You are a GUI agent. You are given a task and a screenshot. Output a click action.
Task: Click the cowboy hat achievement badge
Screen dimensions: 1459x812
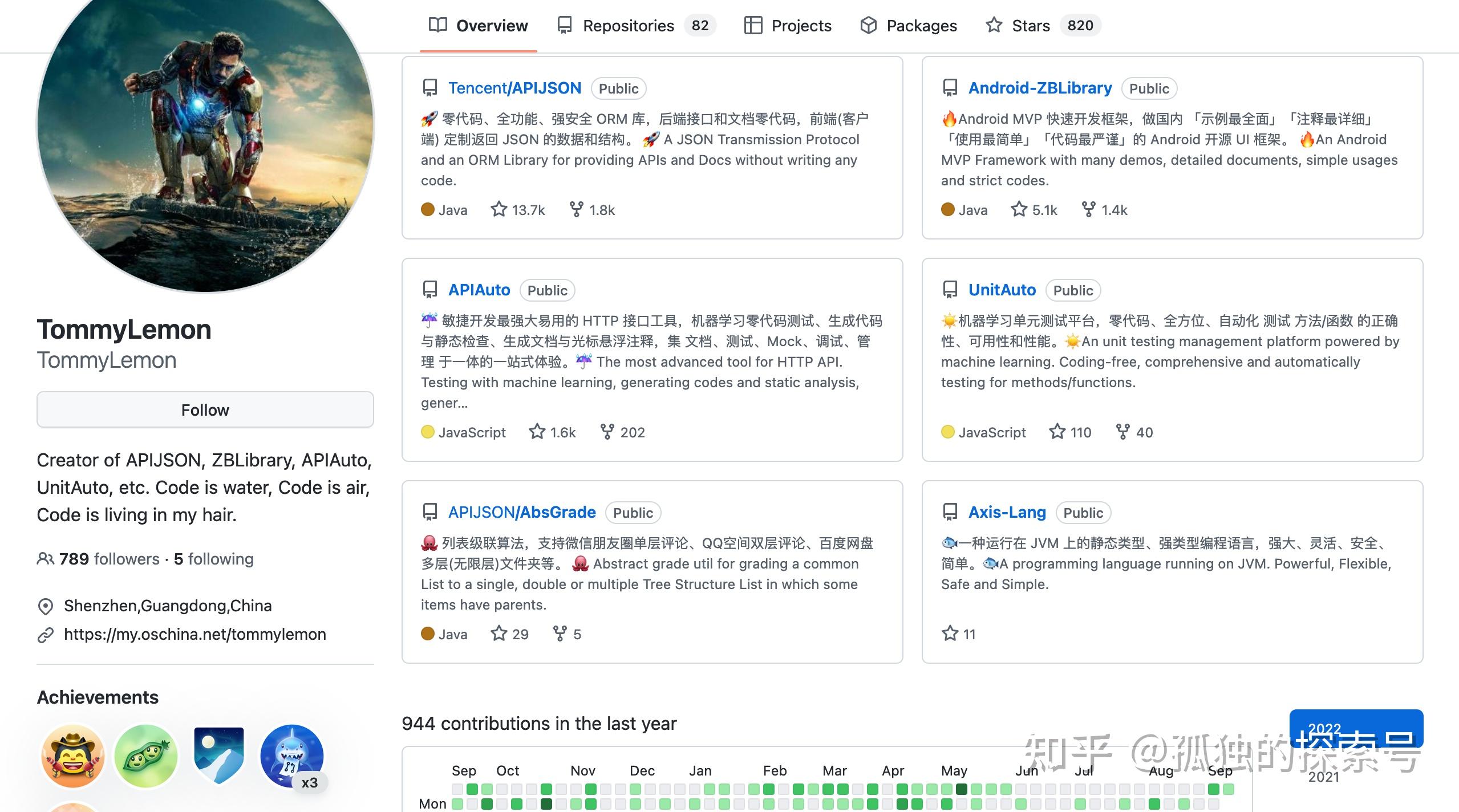73,756
